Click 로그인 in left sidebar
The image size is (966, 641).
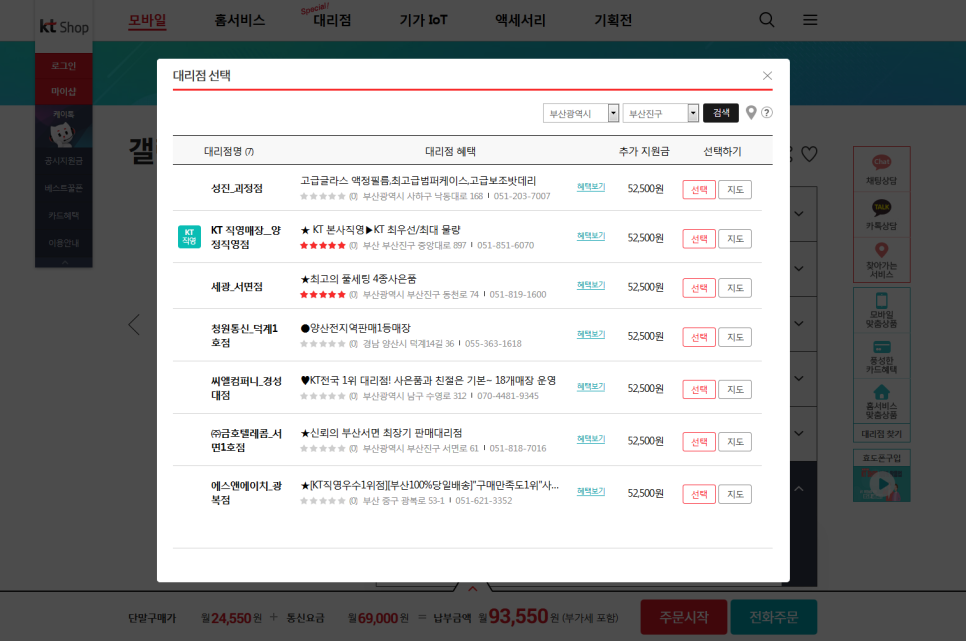click(63, 65)
